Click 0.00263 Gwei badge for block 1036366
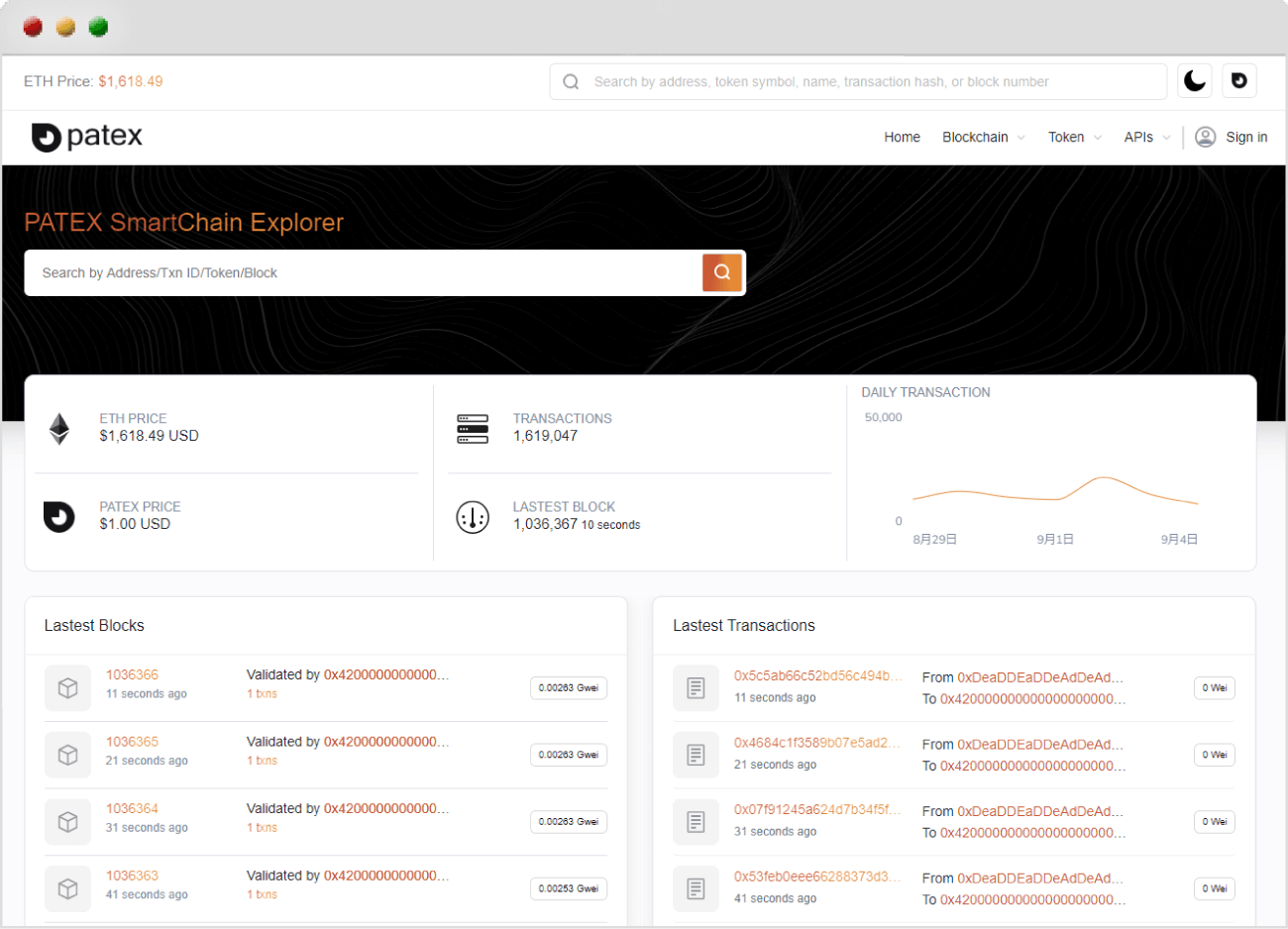This screenshot has height=929, width=1288. click(x=569, y=687)
